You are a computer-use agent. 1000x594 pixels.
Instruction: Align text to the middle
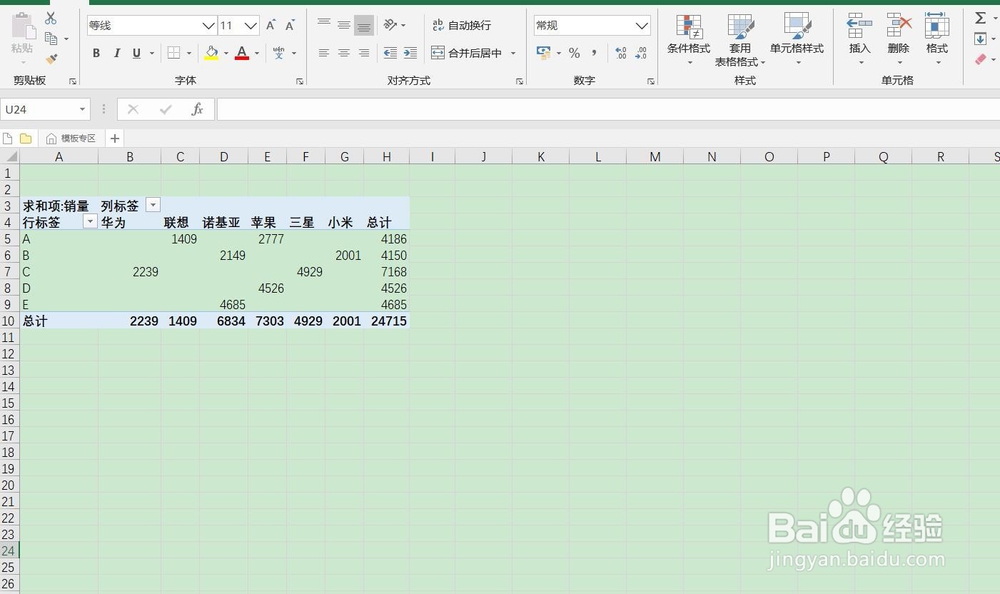(344, 24)
